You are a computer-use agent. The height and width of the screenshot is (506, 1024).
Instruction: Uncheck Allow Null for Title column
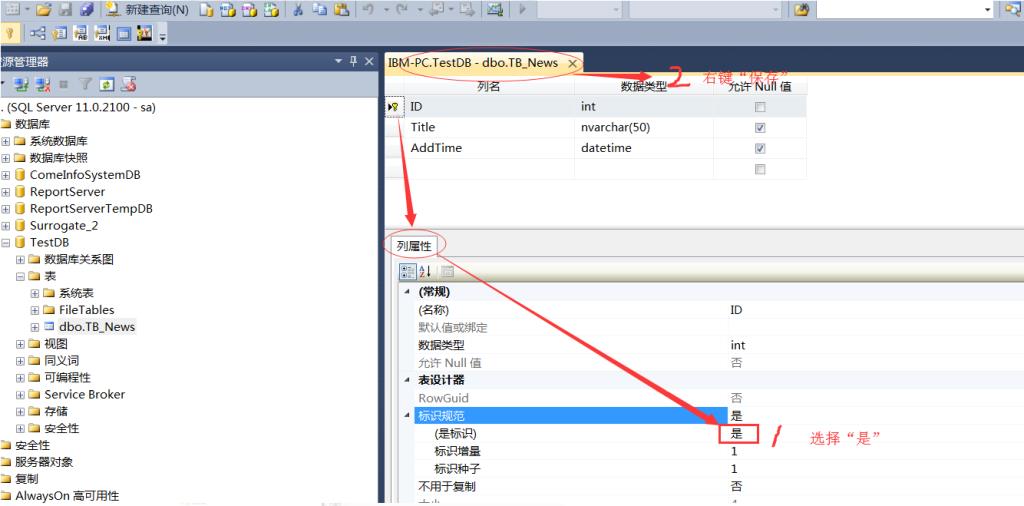point(760,128)
